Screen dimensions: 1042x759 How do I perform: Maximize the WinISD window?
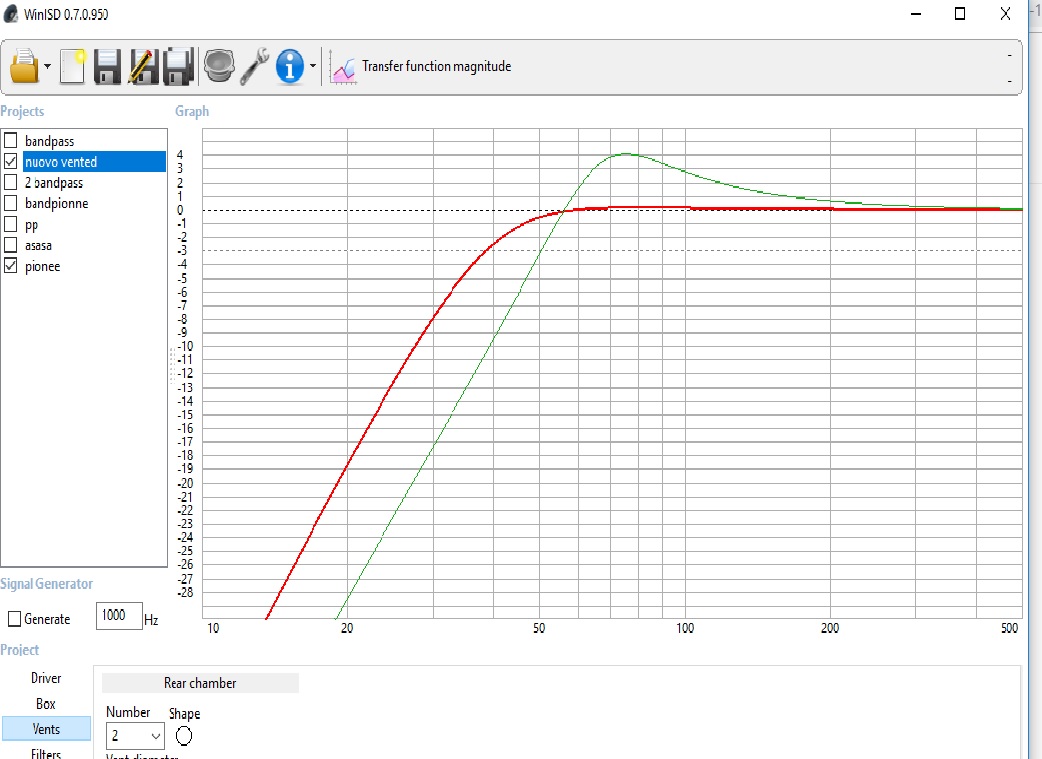click(960, 14)
